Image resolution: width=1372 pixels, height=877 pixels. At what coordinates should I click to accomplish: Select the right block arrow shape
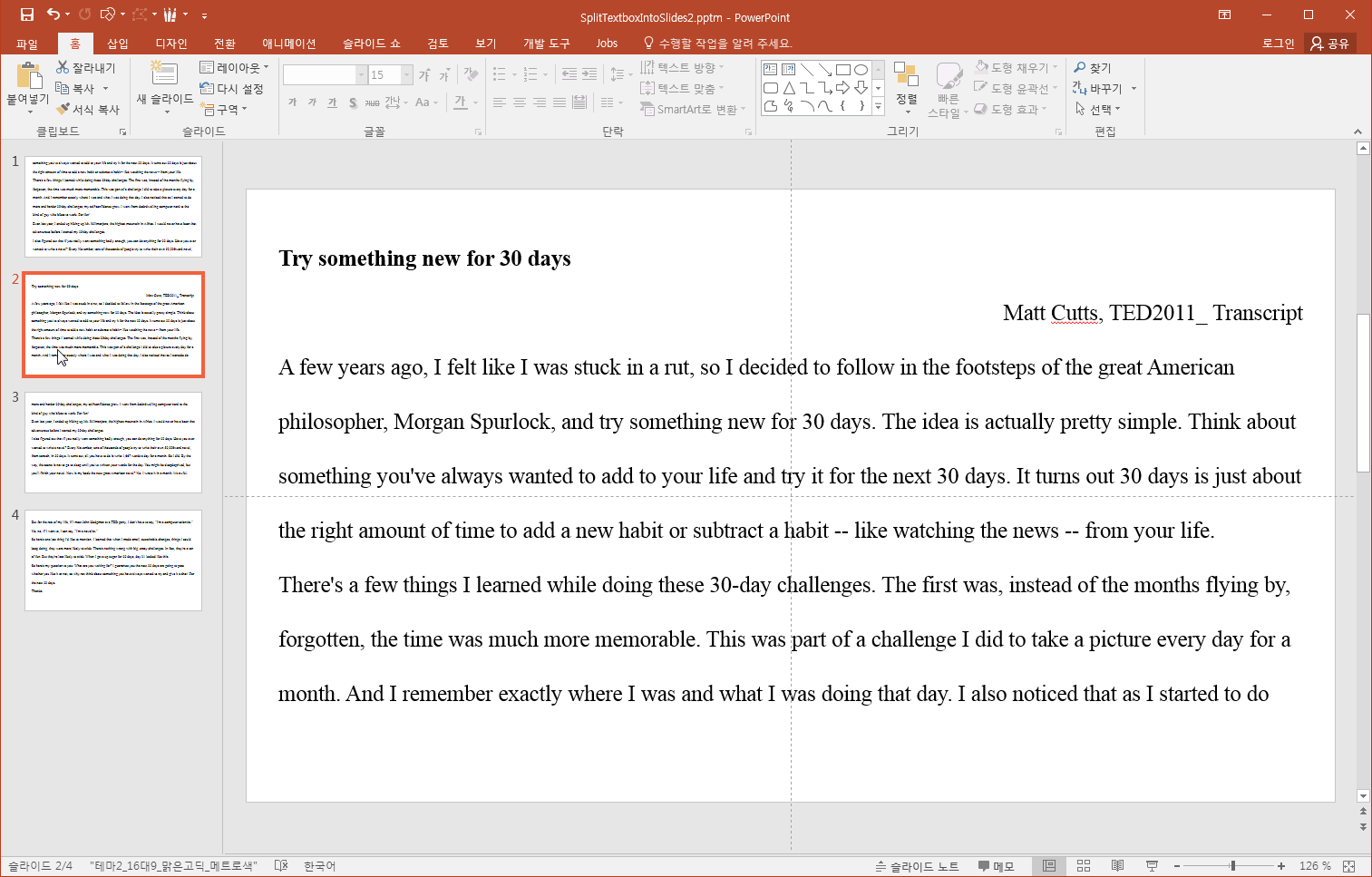point(842,88)
